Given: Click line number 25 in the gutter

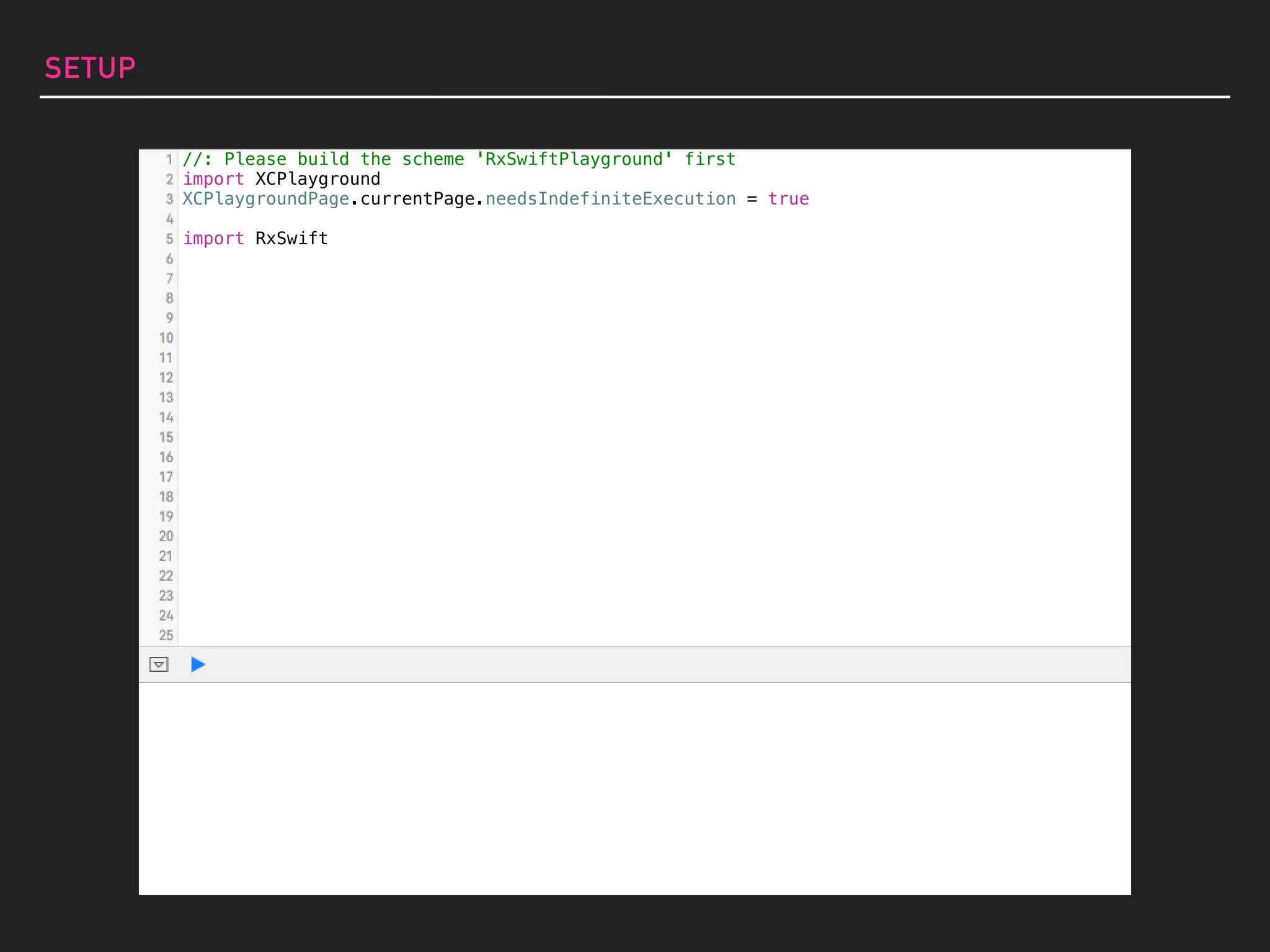Looking at the screenshot, I should point(166,635).
